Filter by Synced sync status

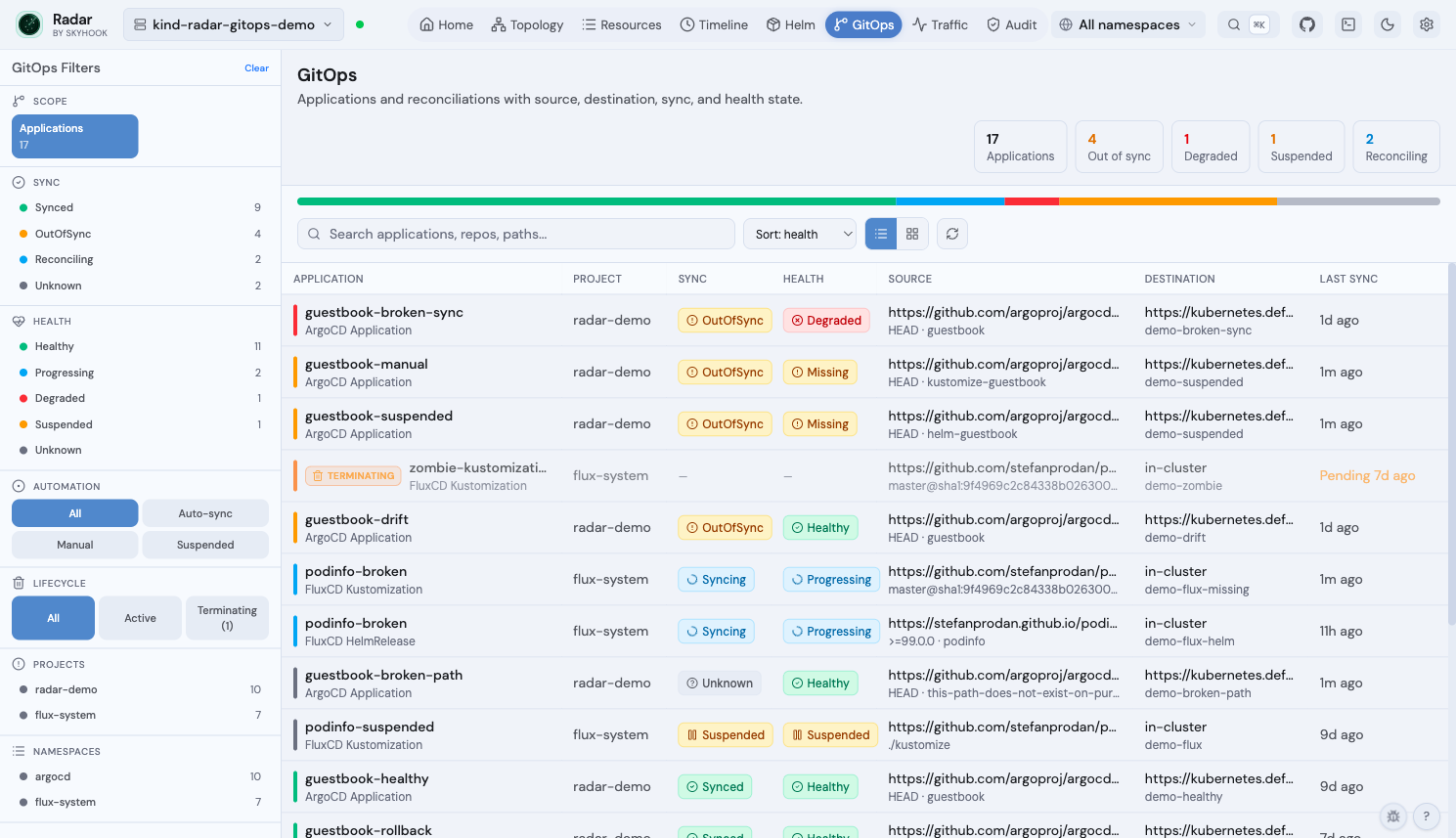click(140, 207)
